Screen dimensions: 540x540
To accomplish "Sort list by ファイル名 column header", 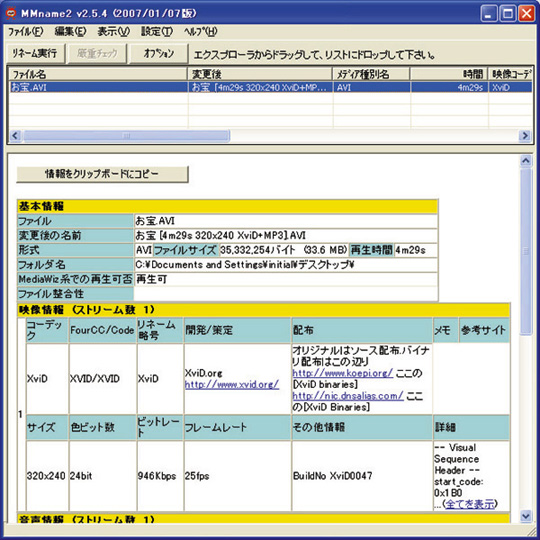I will pos(98,74).
